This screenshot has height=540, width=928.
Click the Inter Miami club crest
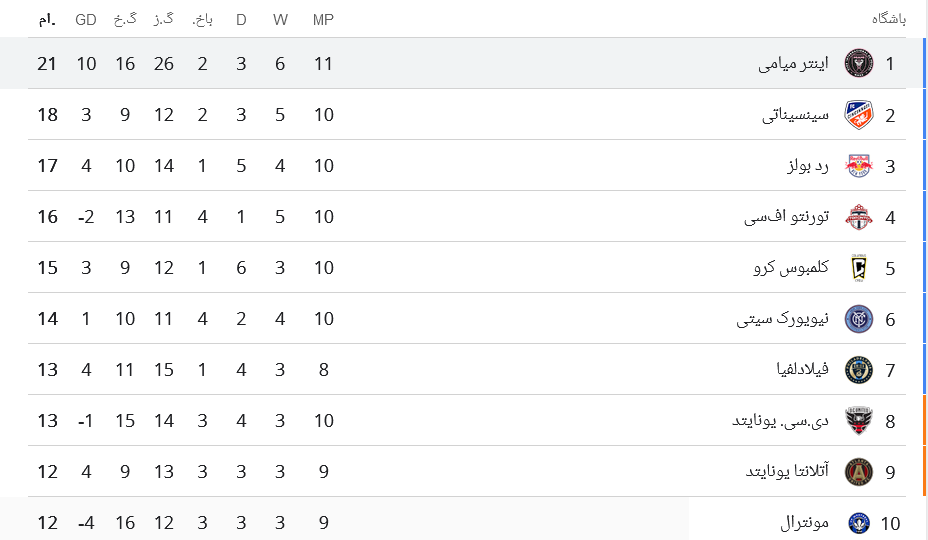tap(859, 63)
